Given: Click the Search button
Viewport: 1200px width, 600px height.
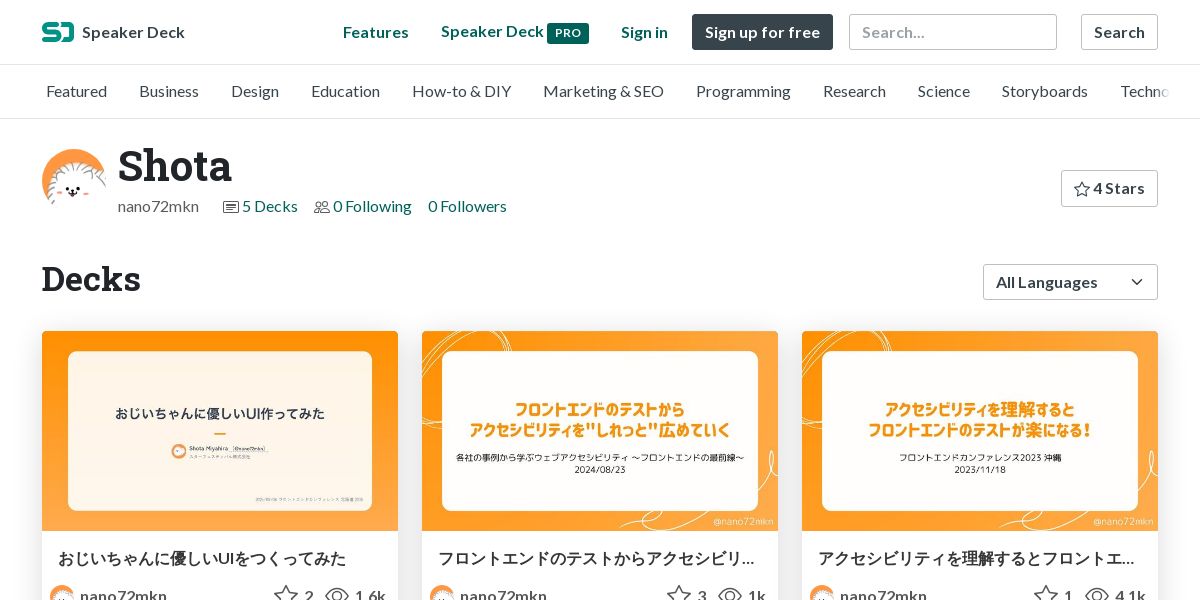Looking at the screenshot, I should tap(1119, 32).
